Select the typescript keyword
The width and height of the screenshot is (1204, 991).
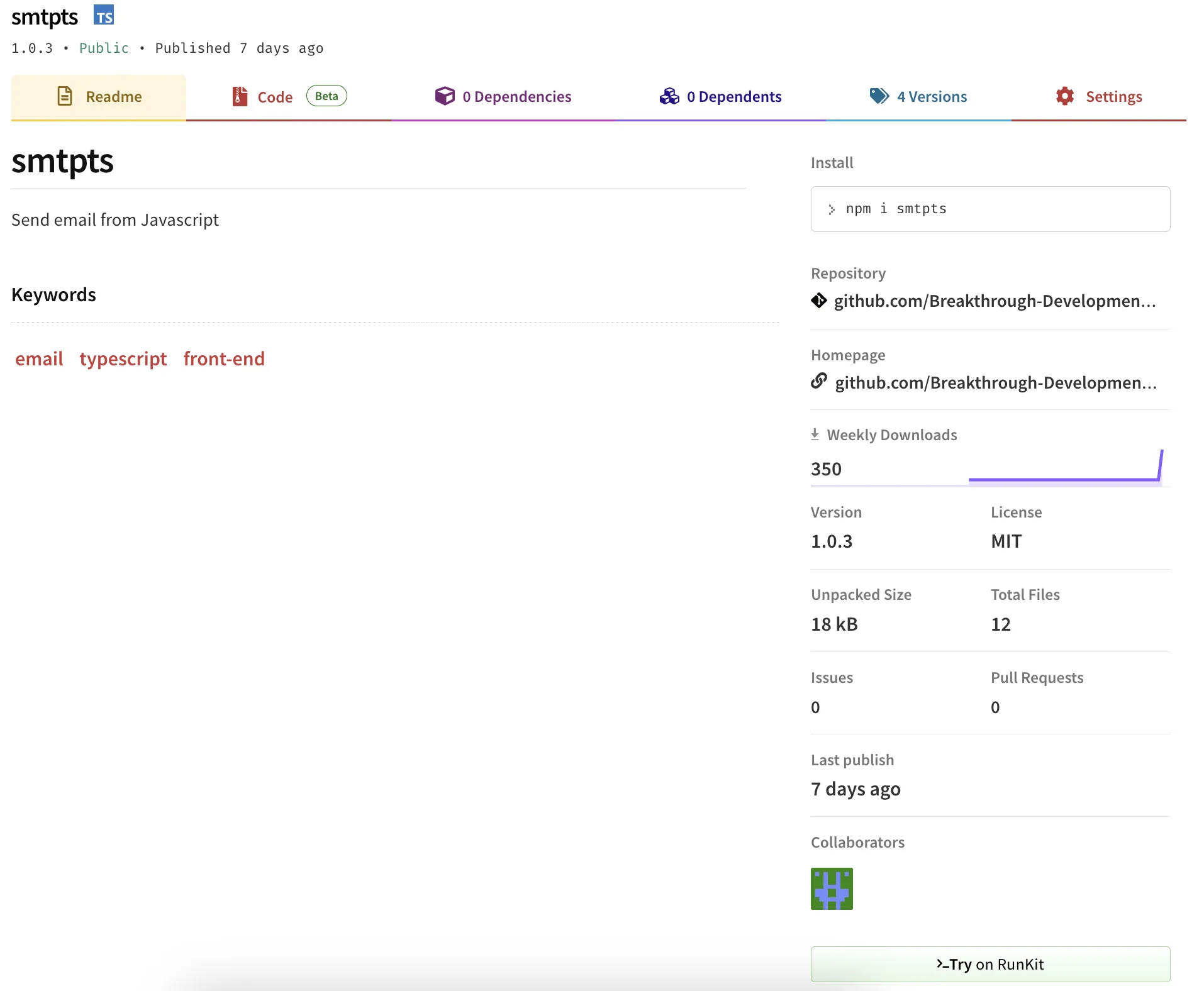pos(123,358)
